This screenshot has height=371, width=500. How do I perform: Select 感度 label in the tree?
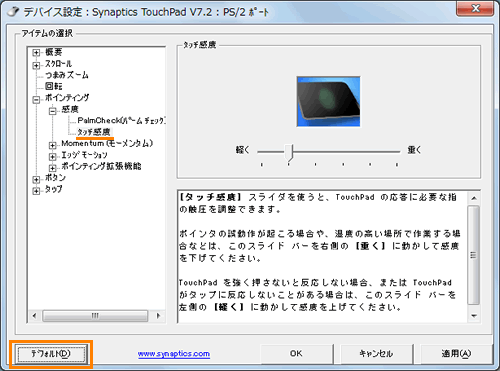(x=70, y=109)
